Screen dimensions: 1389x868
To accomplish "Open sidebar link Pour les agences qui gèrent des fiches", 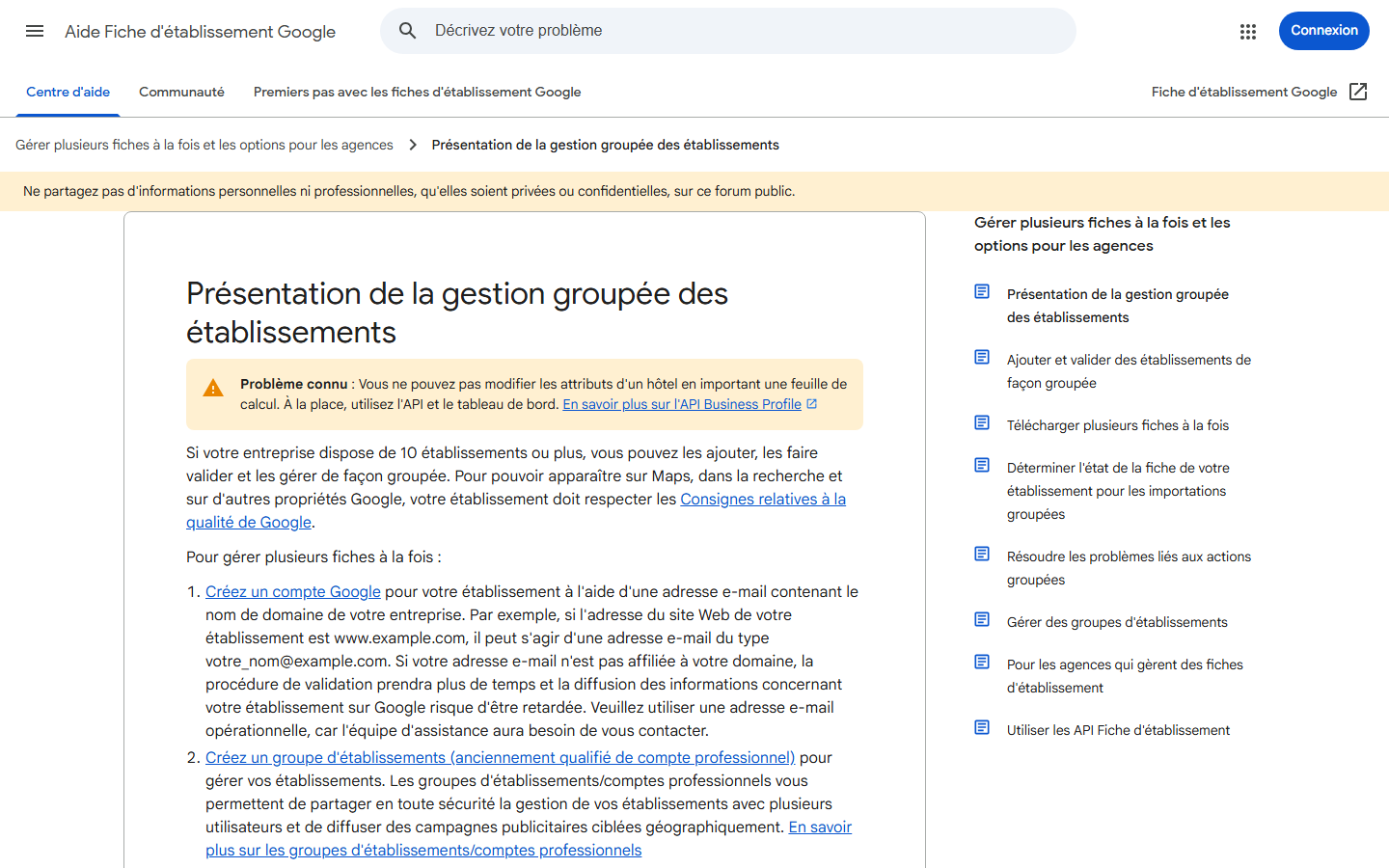I will [x=1125, y=676].
